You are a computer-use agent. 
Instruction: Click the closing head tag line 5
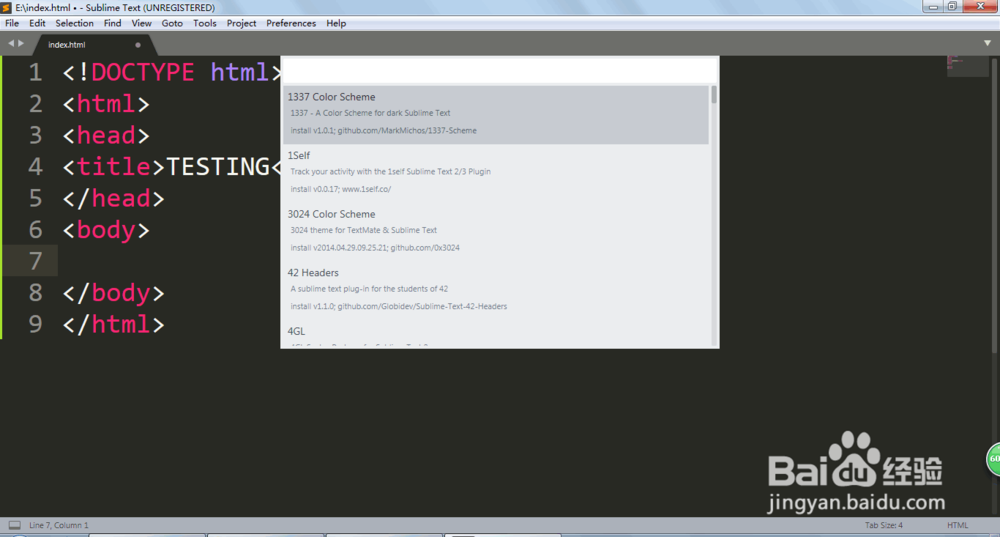(114, 198)
